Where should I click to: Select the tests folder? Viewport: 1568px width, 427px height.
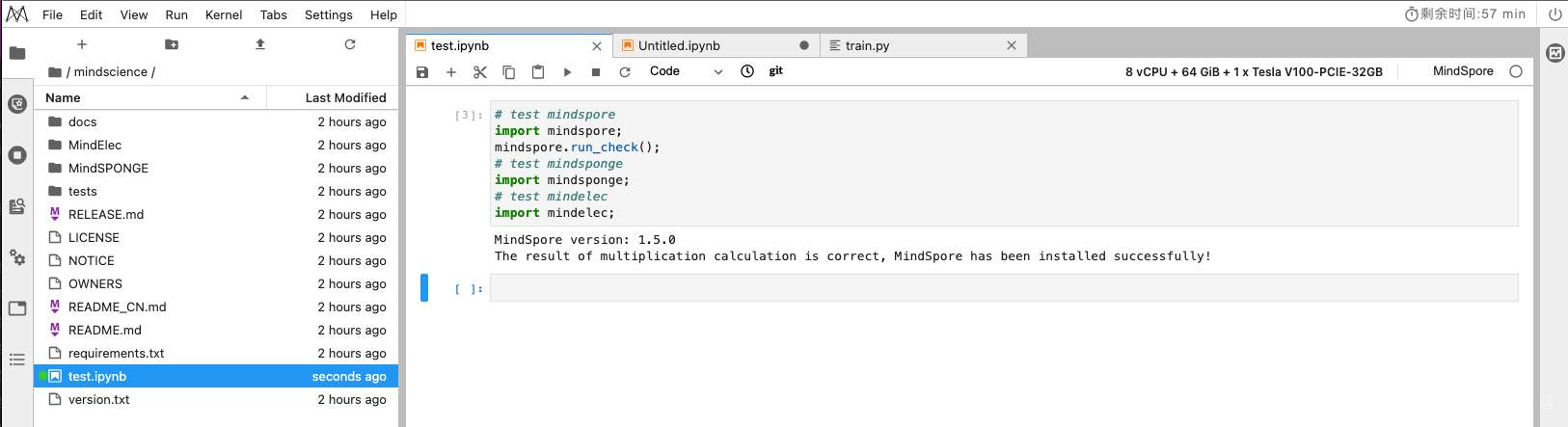pos(216,191)
